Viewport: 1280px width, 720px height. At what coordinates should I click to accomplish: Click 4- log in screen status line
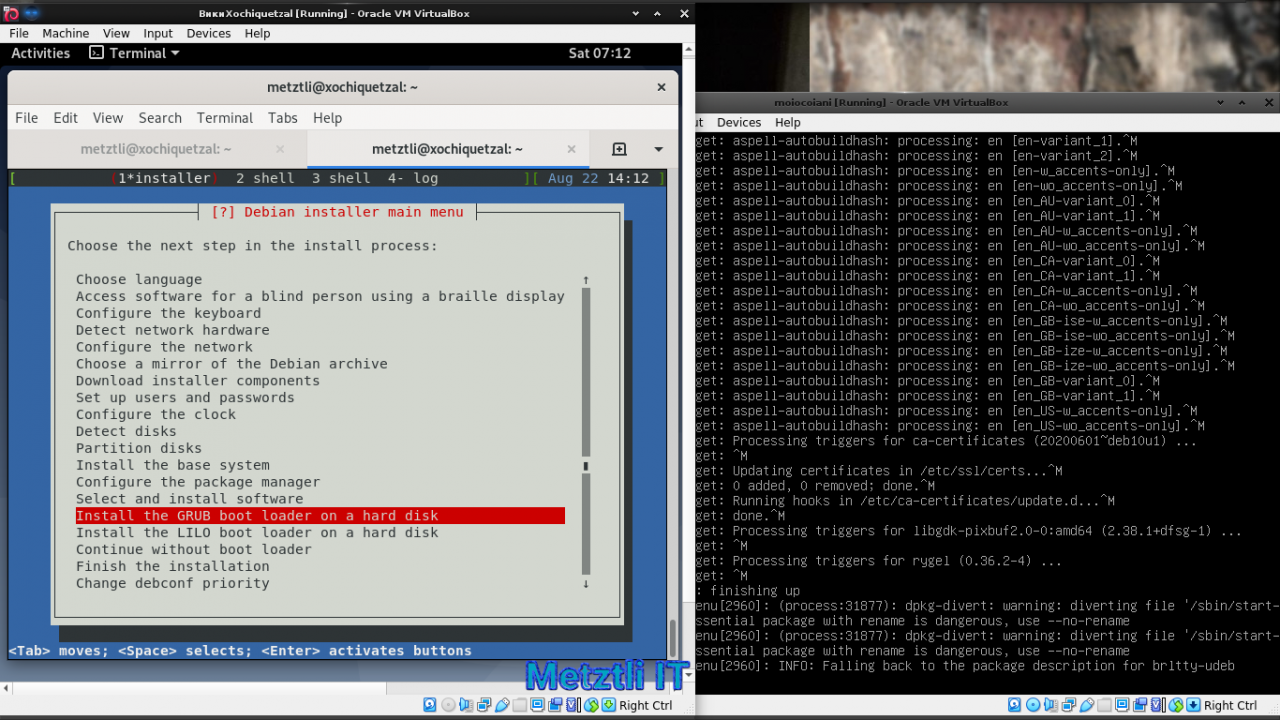413,178
